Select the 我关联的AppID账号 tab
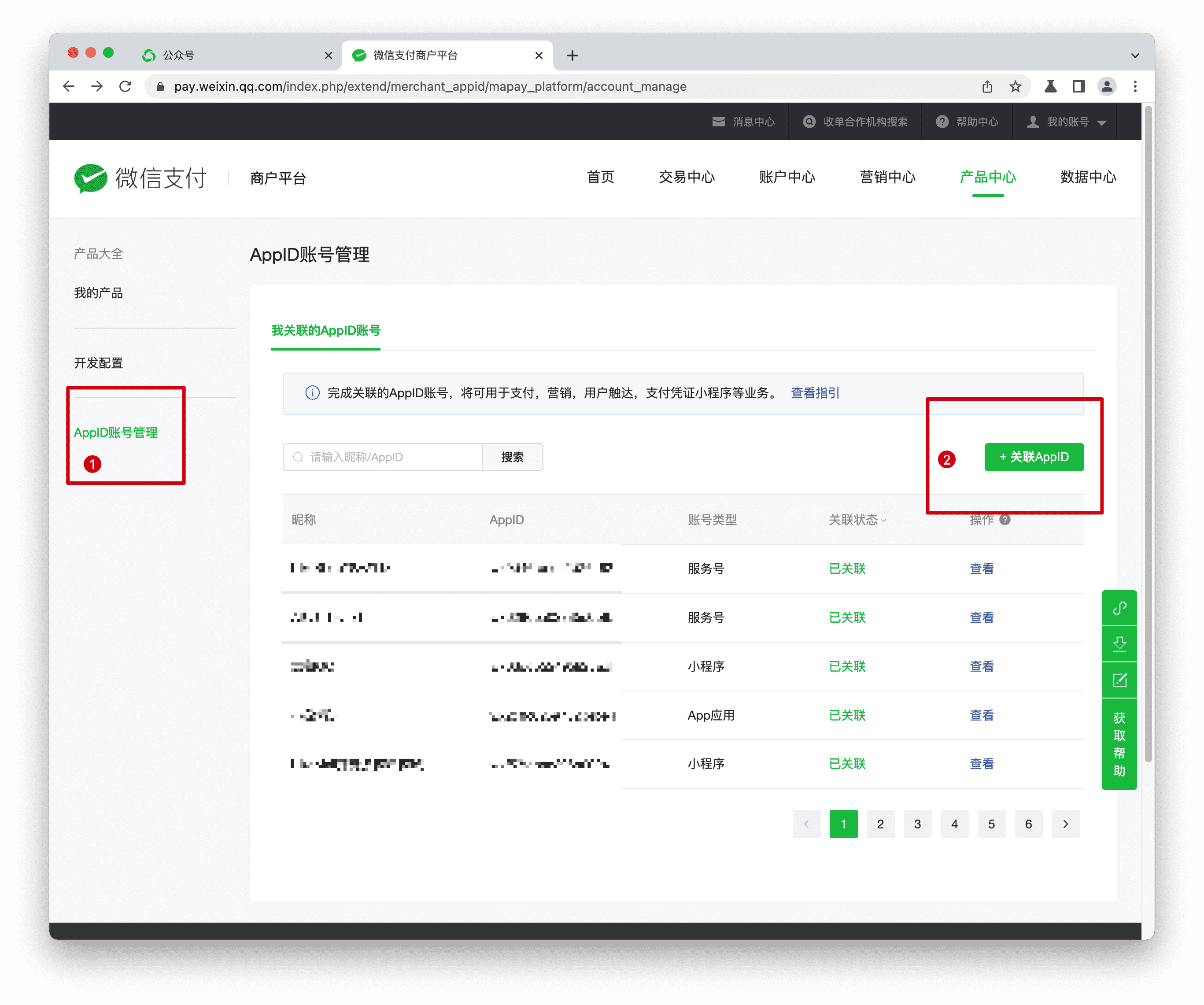Image resolution: width=1204 pixels, height=1005 pixels. [x=325, y=331]
